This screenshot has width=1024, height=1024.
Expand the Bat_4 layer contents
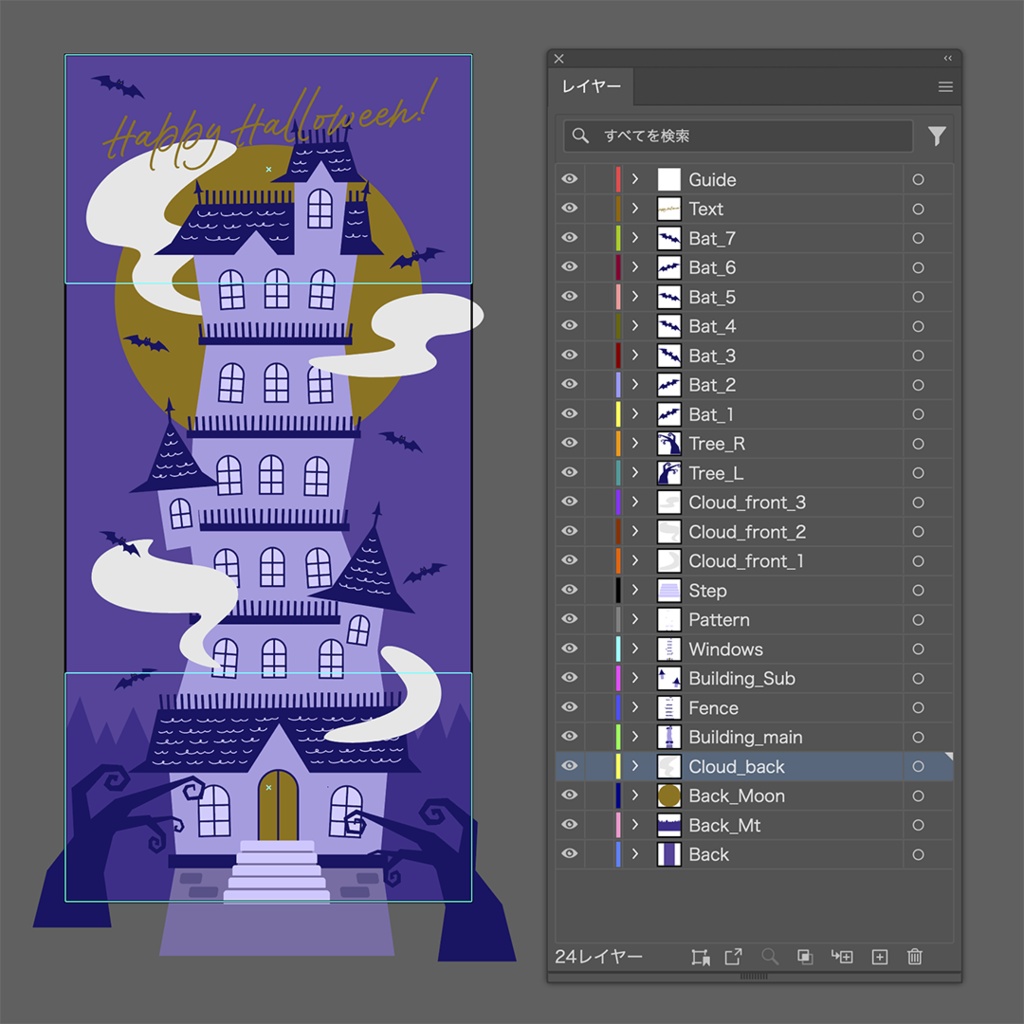(x=635, y=326)
